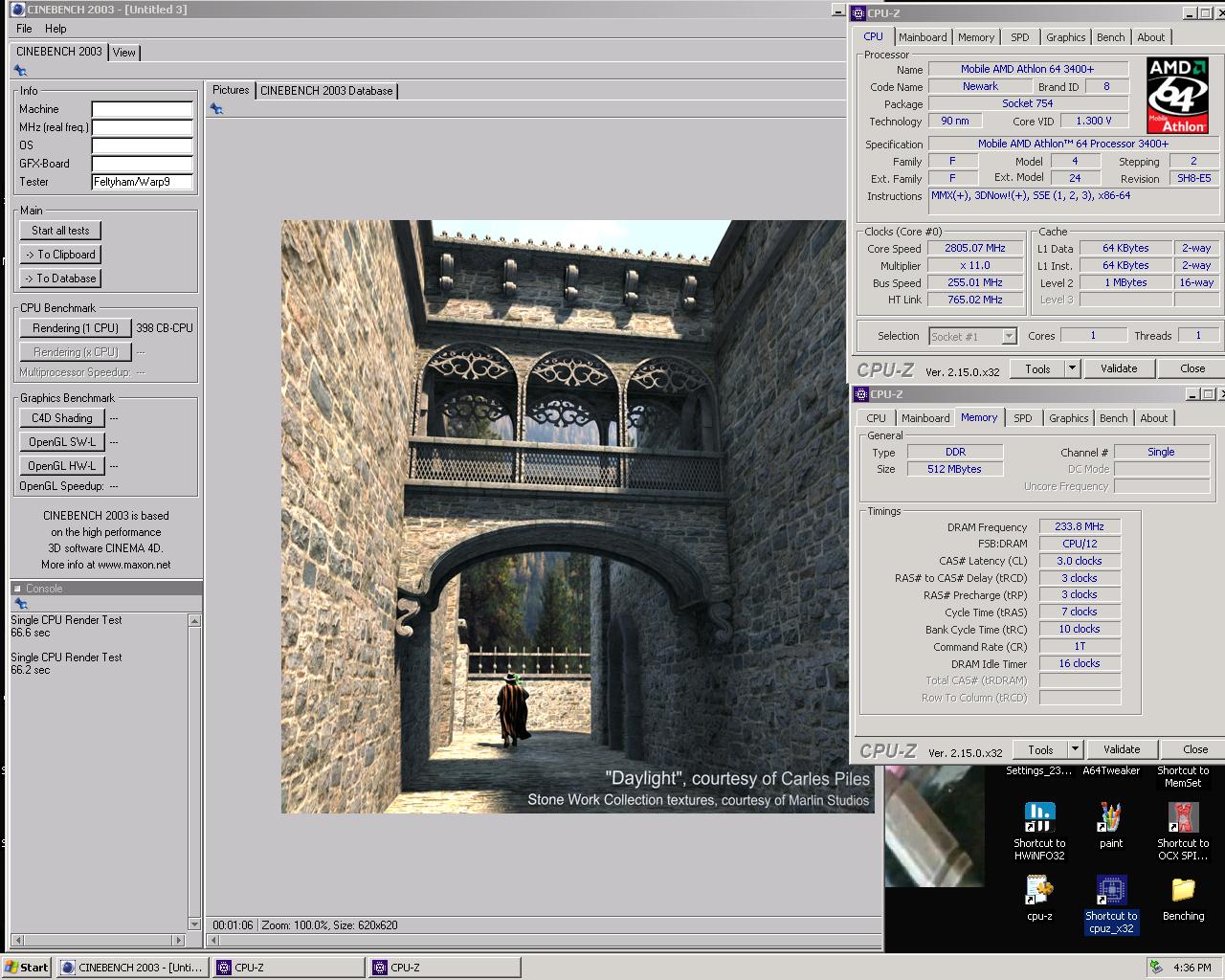Click Validate in upper CPU-Z window
1225x980 pixels.
tap(1119, 368)
